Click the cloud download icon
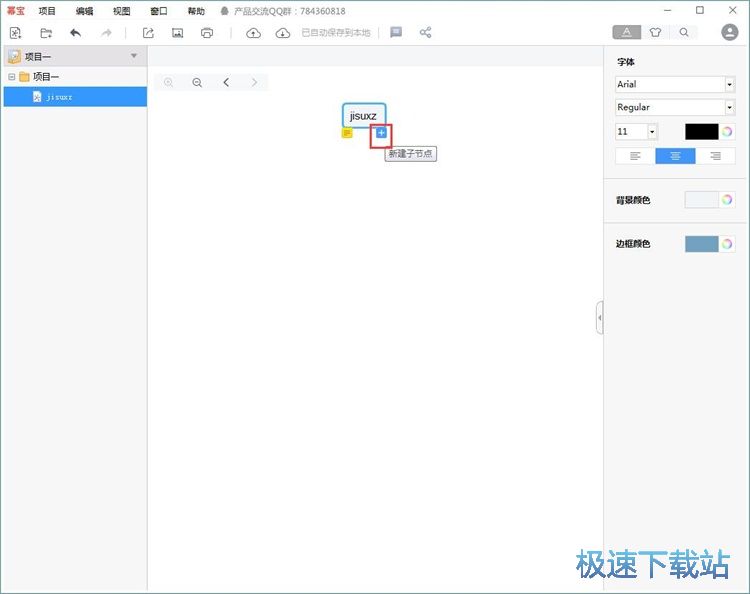Screen dimensions: 750x594 point(283,33)
